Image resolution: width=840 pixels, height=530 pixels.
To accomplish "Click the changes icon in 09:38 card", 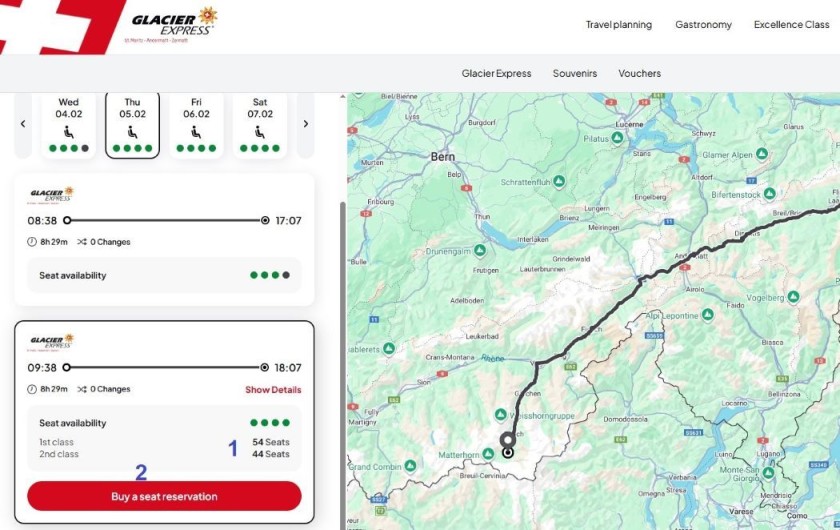I will tap(81, 389).
